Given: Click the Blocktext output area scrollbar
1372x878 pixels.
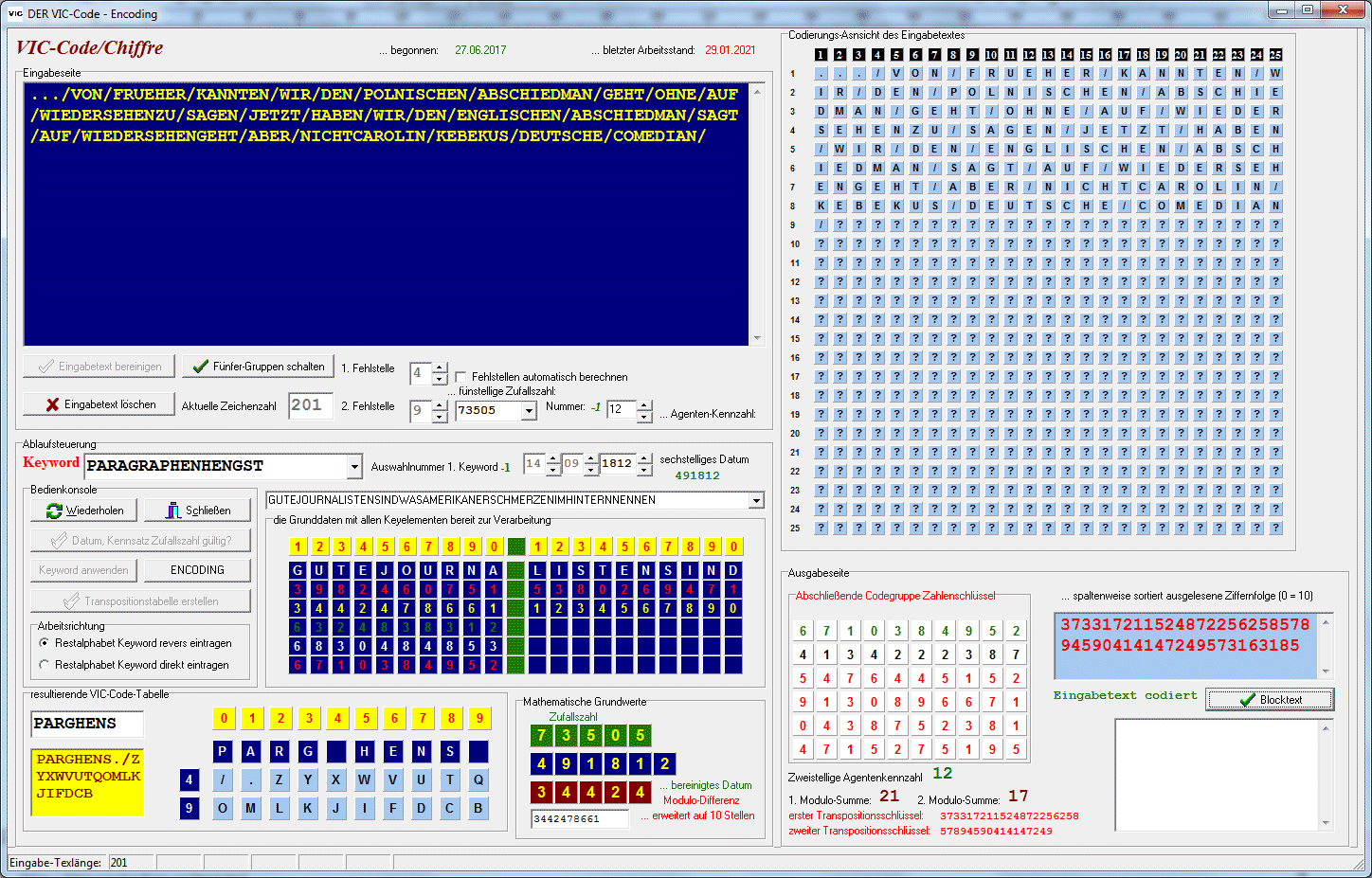Looking at the screenshot, I should (1326, 775).
